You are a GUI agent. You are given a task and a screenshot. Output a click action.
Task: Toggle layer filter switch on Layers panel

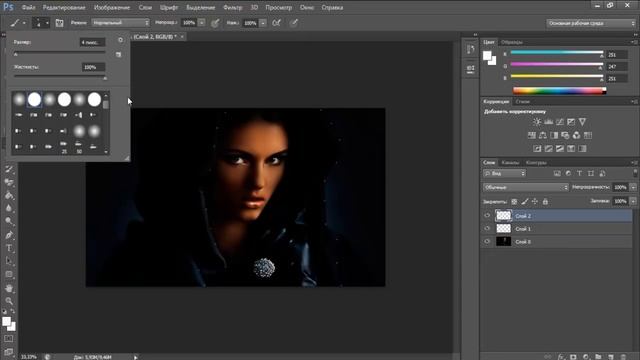(635, 173)
